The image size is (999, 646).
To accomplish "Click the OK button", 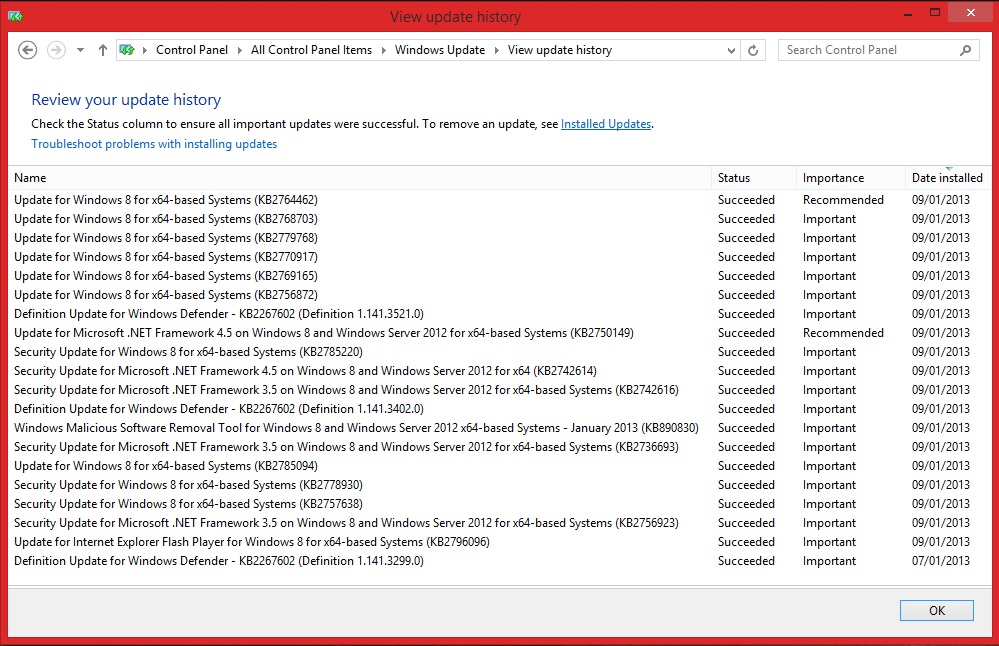I will pyautogui.click(x=936, y=610).
